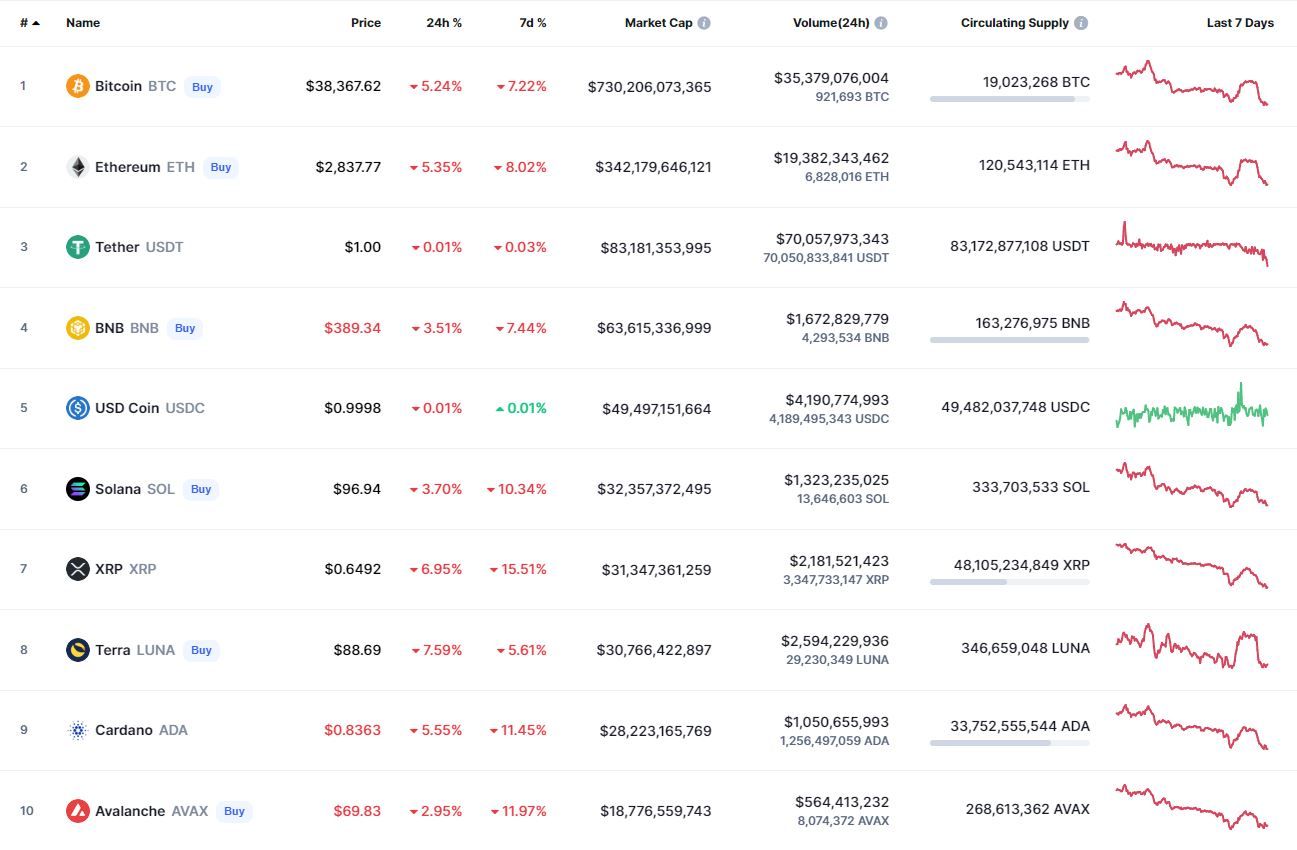The width and height of the screenshot is (1297, 850).
Task: Click Cardano price $0.8363
Action: click(x=352, y=730)
